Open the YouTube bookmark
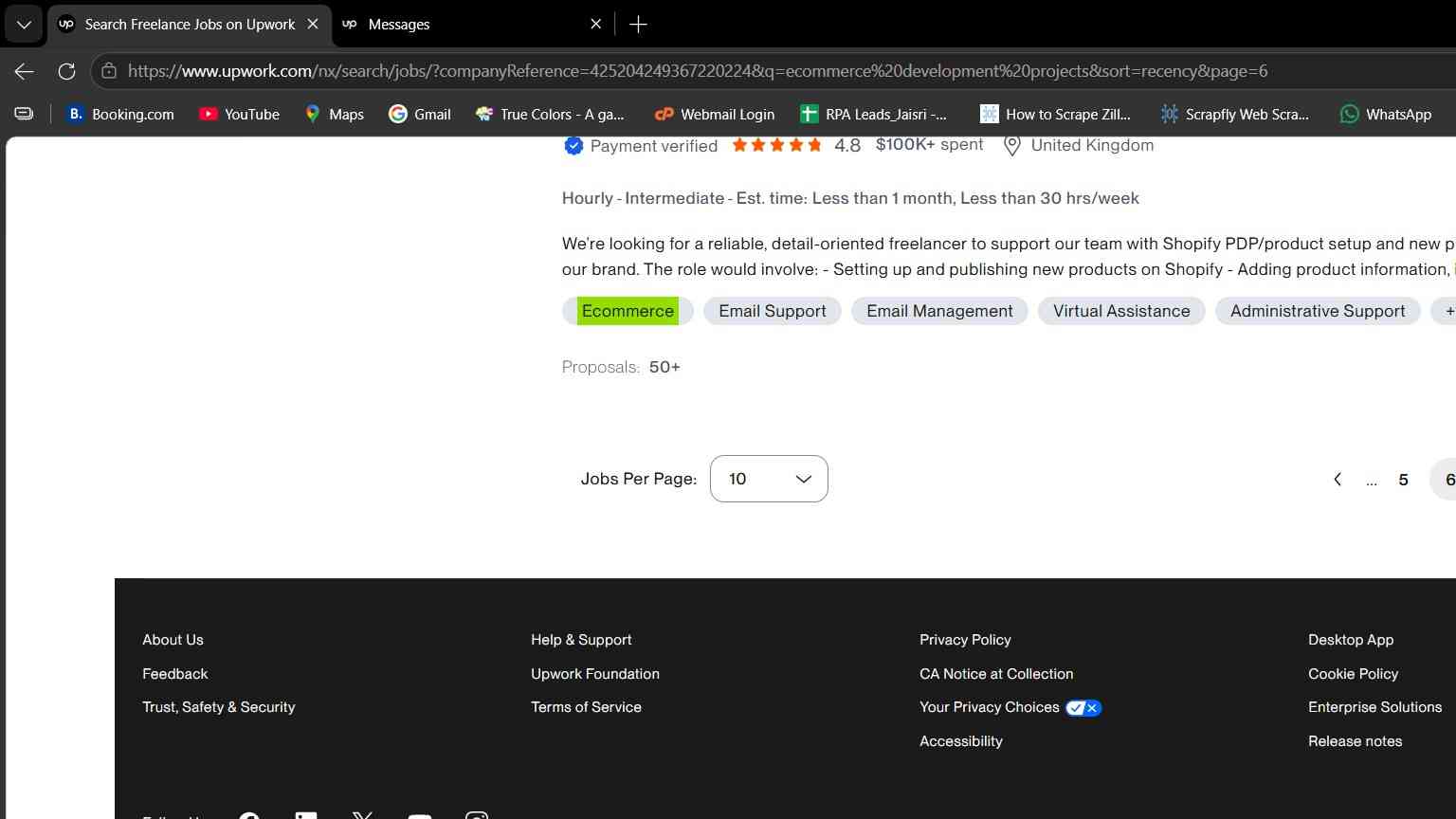This screenshot has height=819, width=1456. pos(239,114)
